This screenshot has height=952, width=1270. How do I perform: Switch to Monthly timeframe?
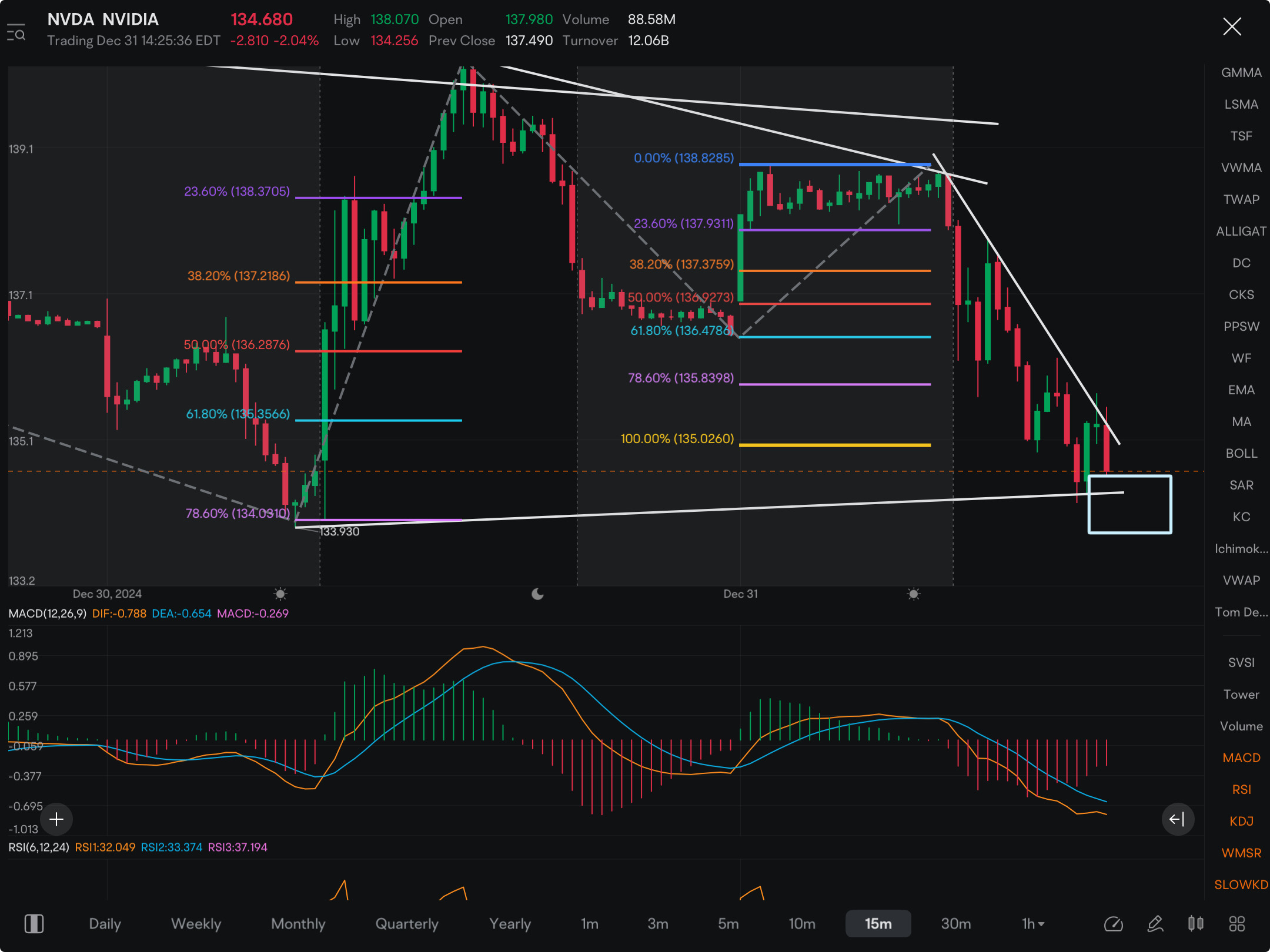tap(298, 924)
